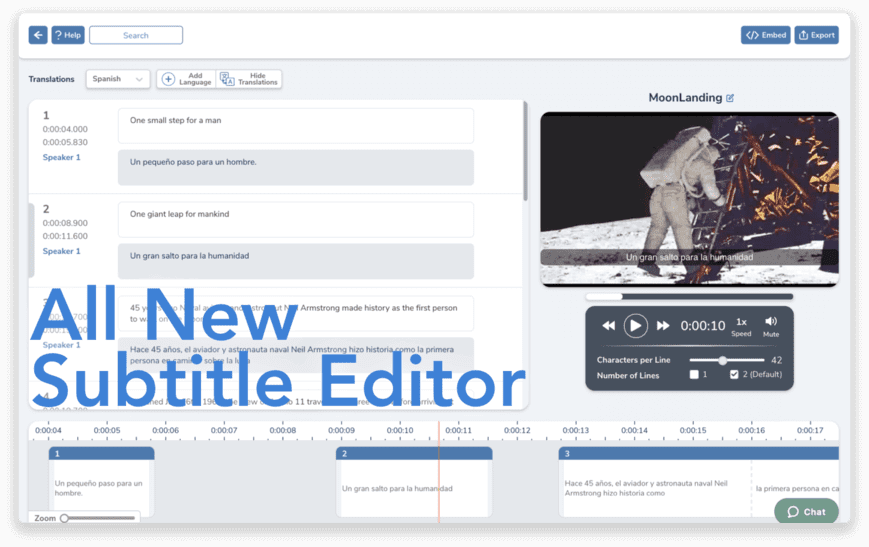Open the Spanish language dropdown

[117, 79]
